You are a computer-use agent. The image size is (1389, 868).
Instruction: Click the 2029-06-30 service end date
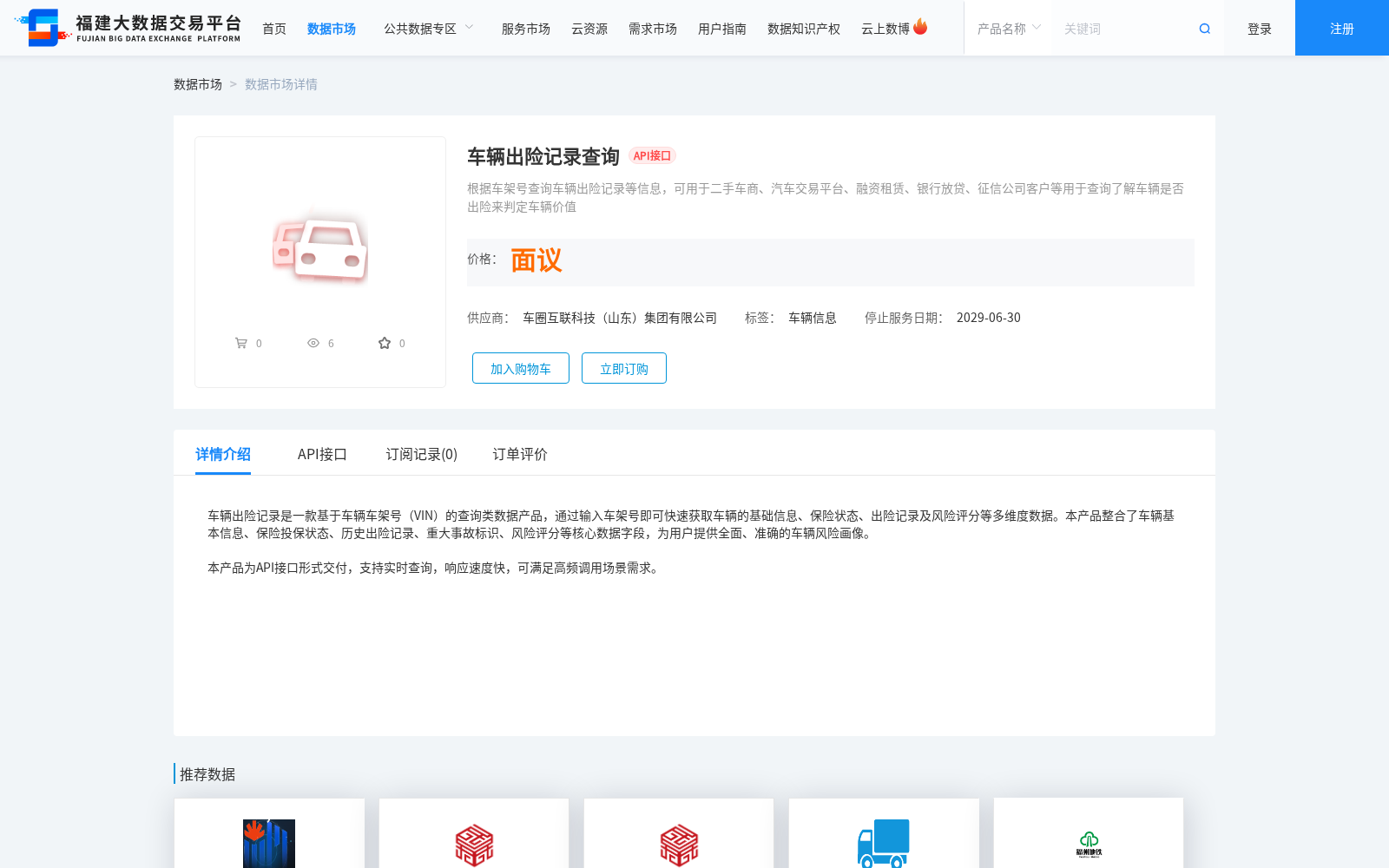[x=989, y=318]
